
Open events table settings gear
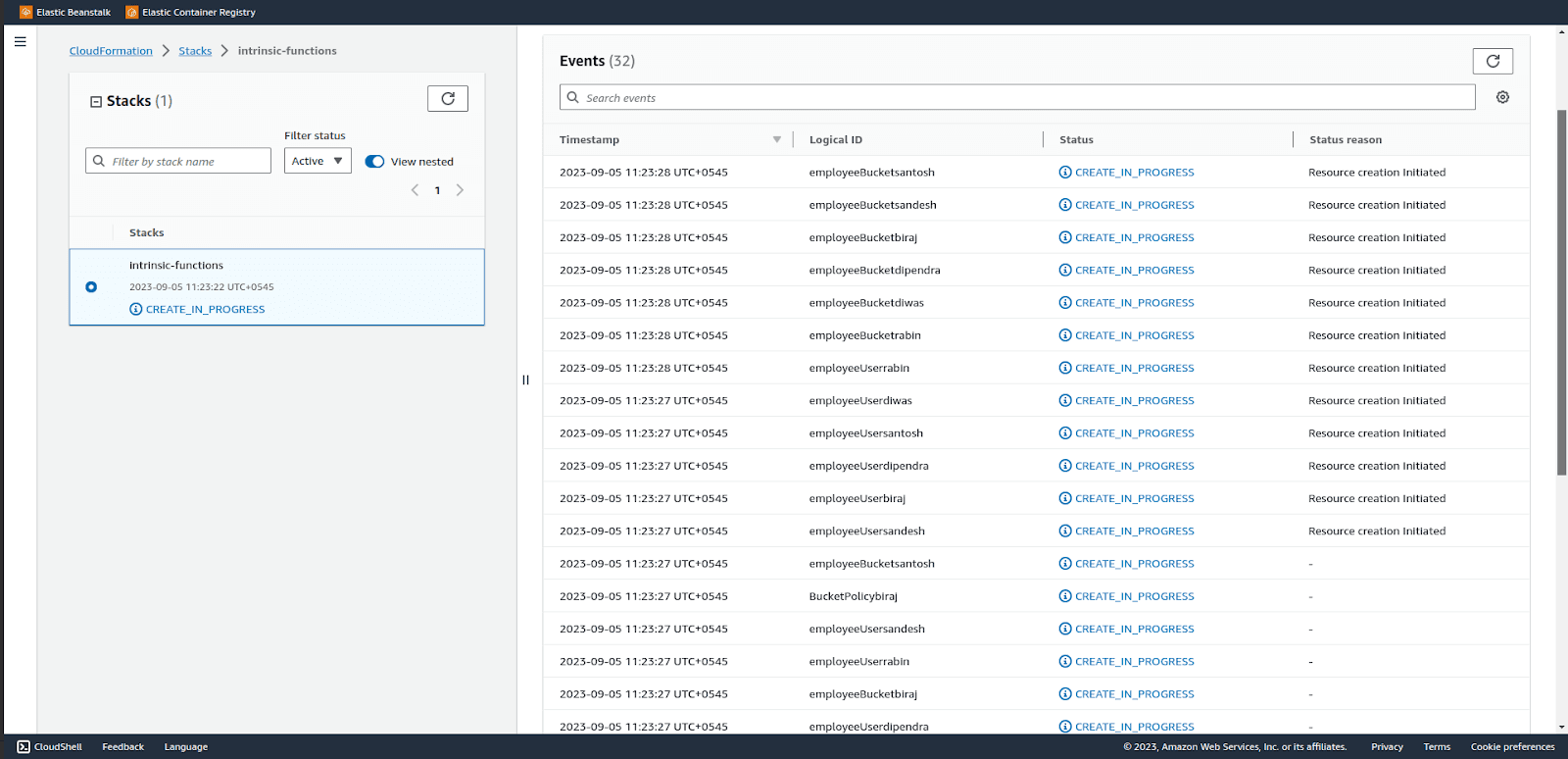click(x=1502, y=97)
